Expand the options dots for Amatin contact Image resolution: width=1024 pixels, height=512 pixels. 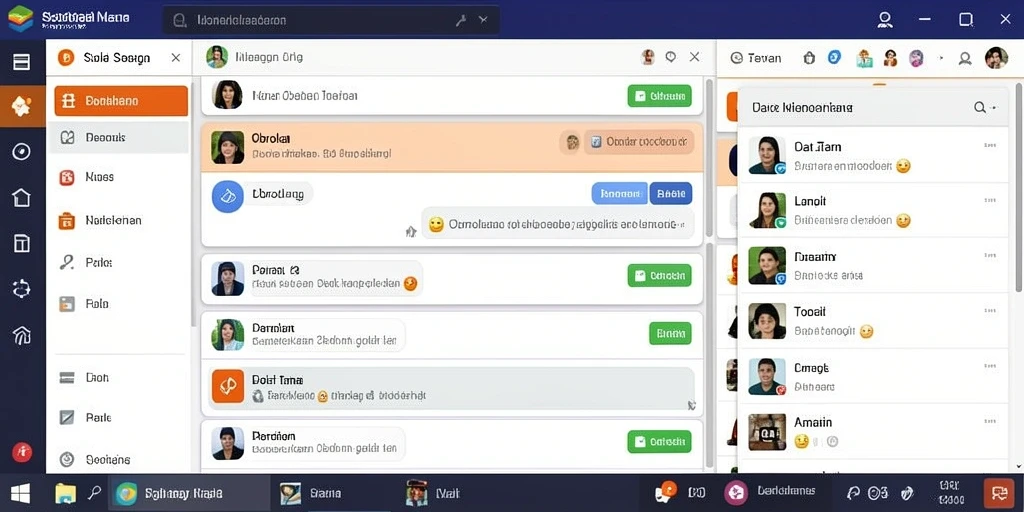(x=990, y=421)
